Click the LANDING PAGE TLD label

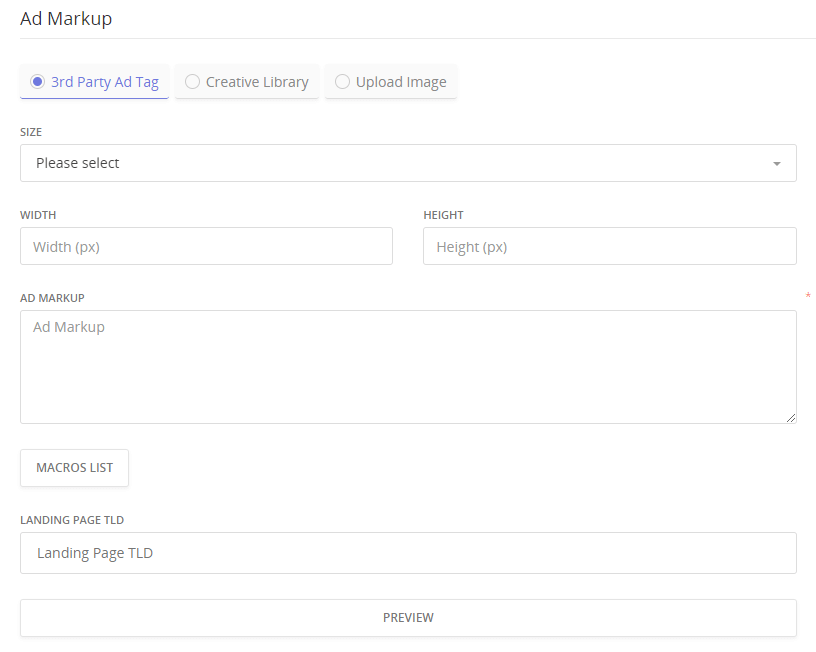(72, 520)
